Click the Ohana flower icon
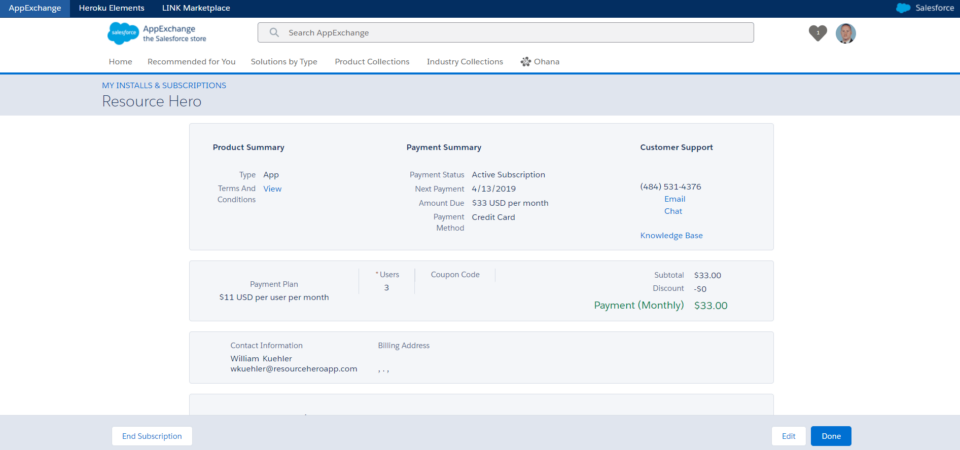This screenshot has width=960, height=450. (525, 62)
